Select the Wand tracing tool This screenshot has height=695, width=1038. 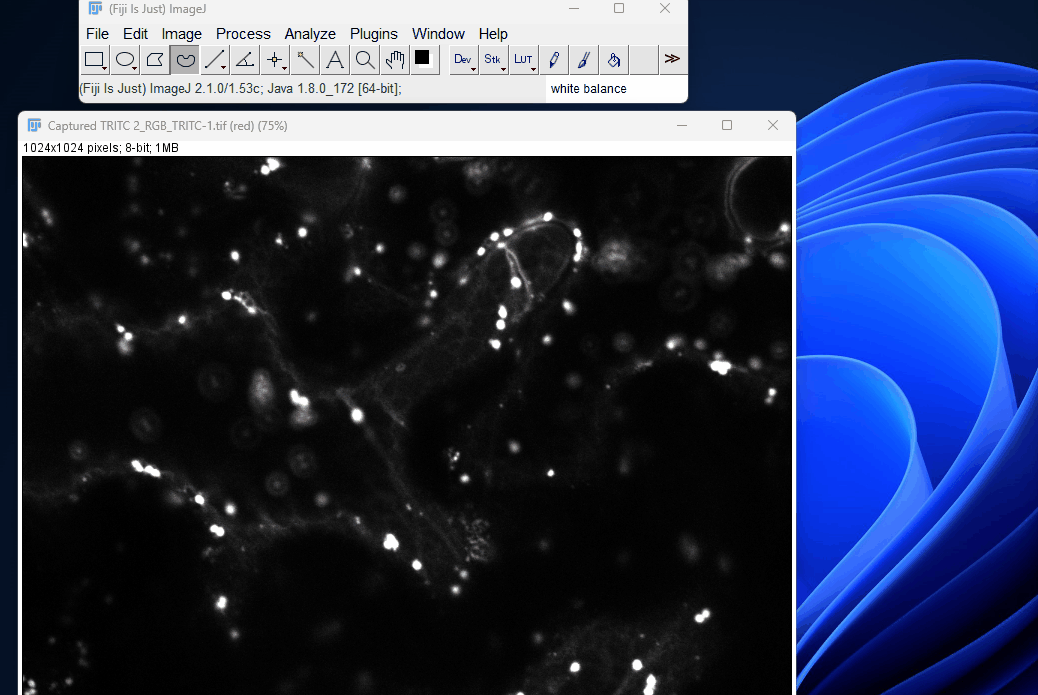305,60
